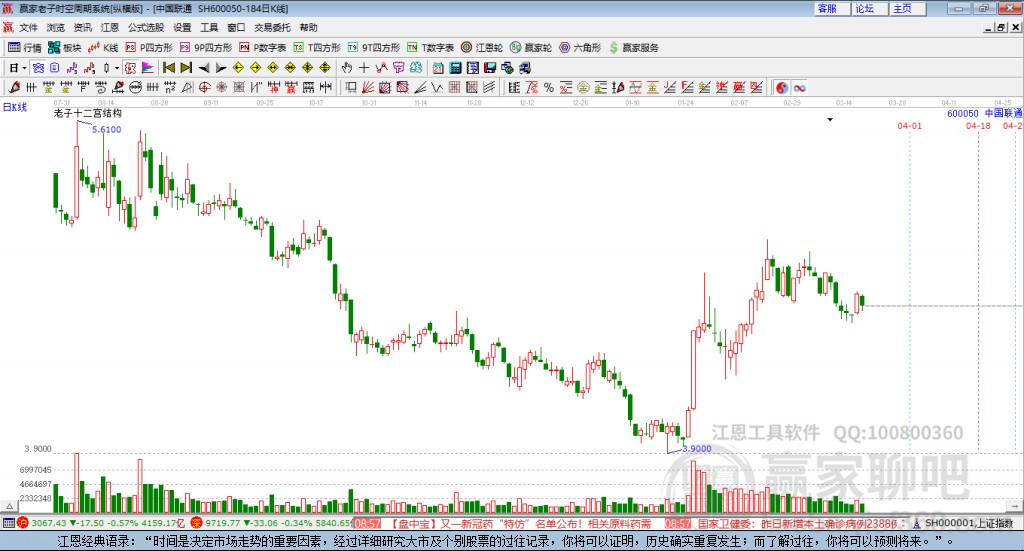Open the 工具 menu
The width and height of the screenshot is (1024, 551).
coord(209,27)
